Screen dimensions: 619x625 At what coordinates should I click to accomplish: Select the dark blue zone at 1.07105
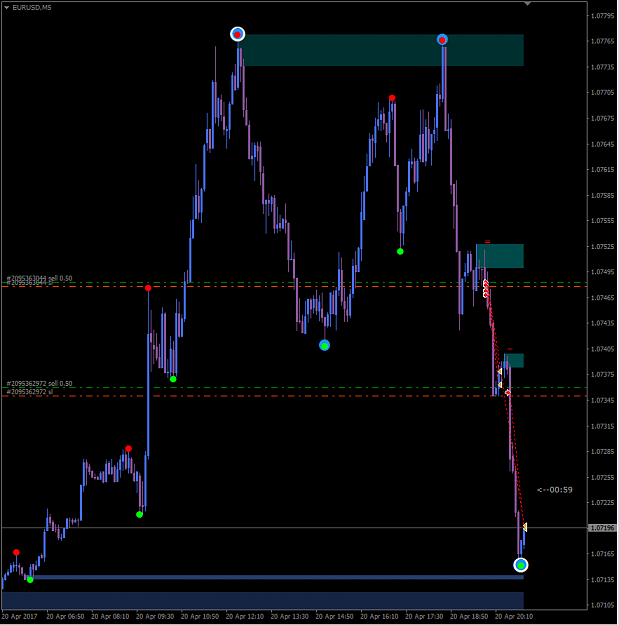pos(263,600)
